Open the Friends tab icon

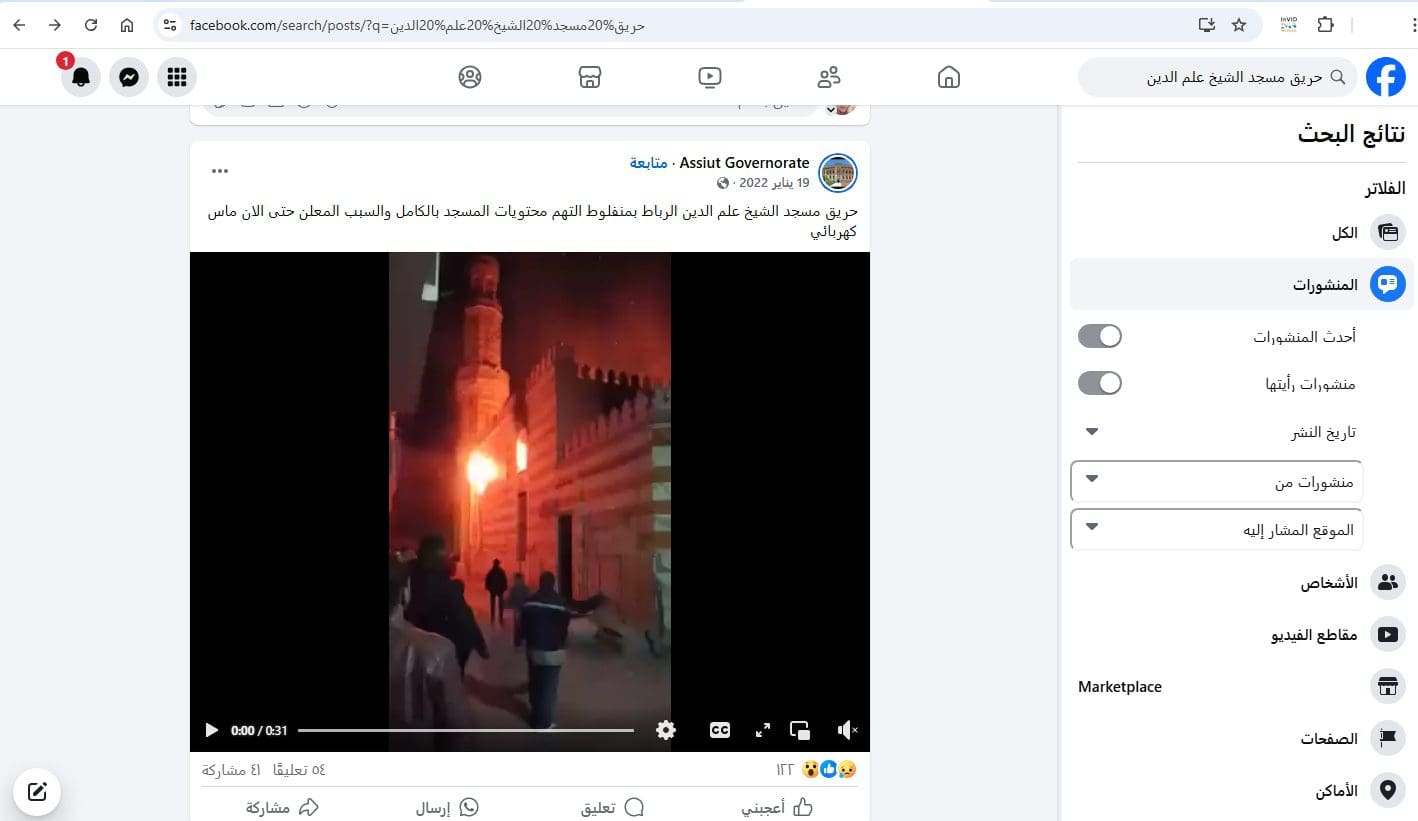(x=829, y=77)
